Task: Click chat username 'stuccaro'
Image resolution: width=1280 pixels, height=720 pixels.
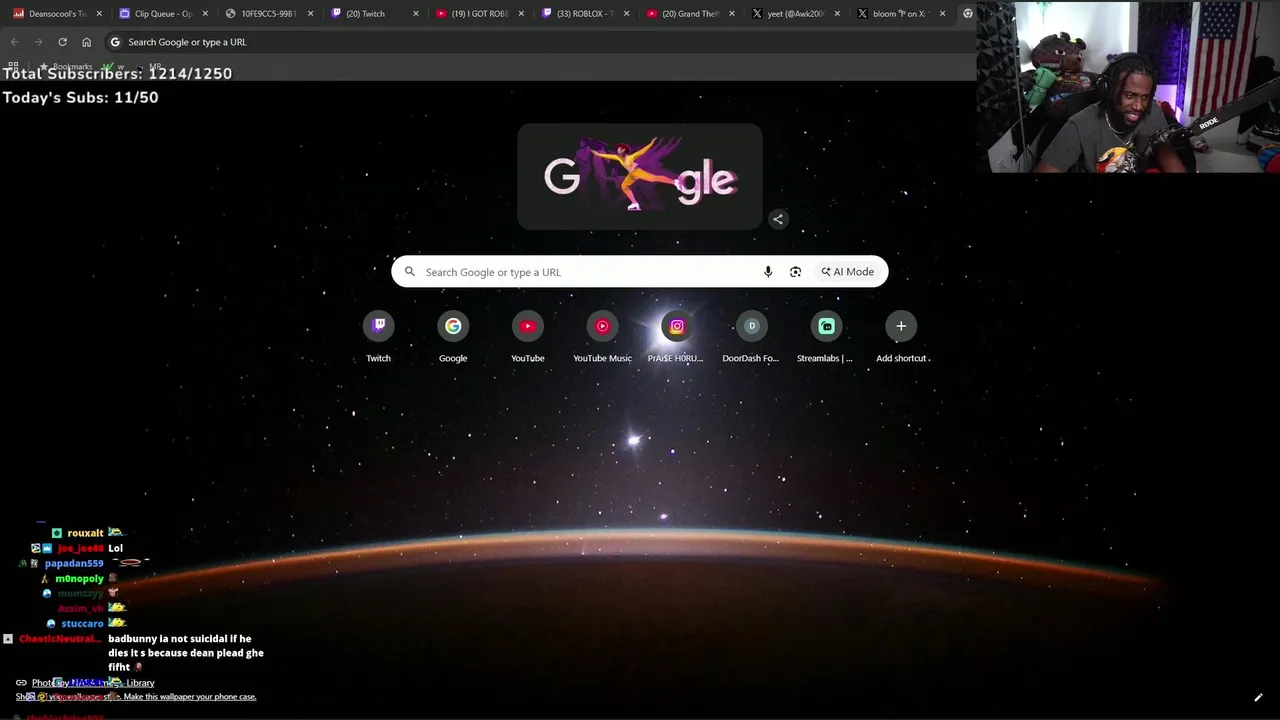Action: pyautogui.click(x=82, y=624)
